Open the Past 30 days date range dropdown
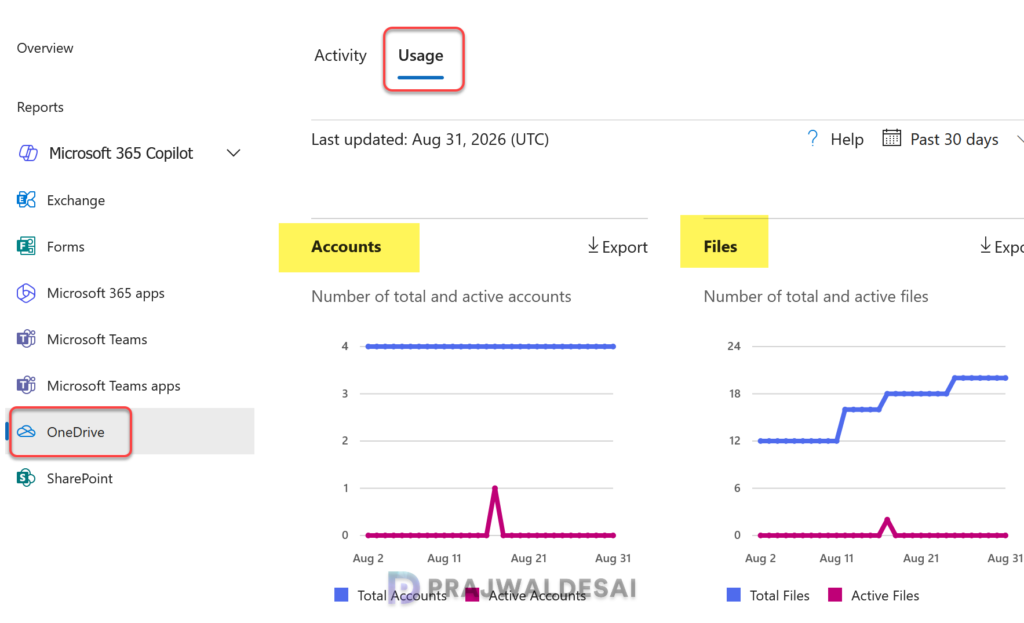 tap(953, 139)
